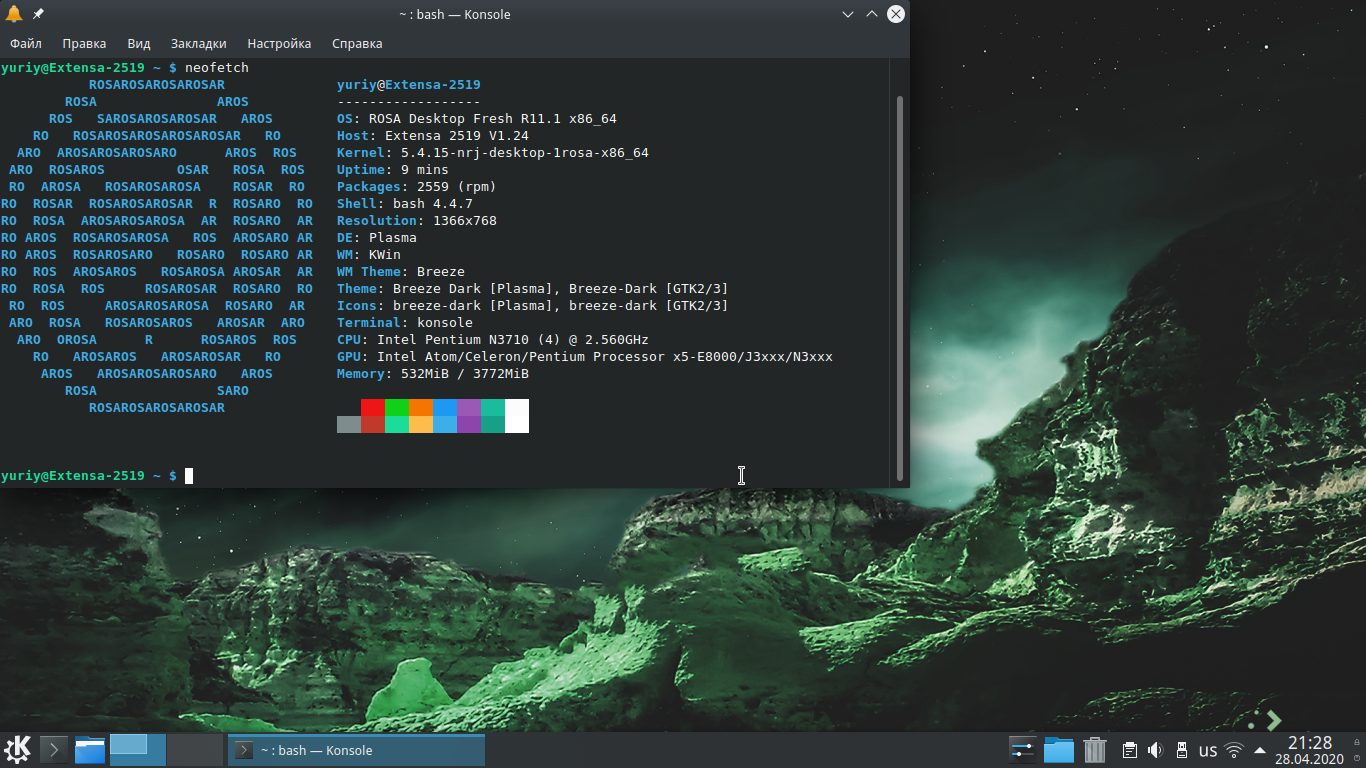Open the Справка menu
Viewport: 1366px width, 768px height.
pyautogui.click(x=357, y=44)
